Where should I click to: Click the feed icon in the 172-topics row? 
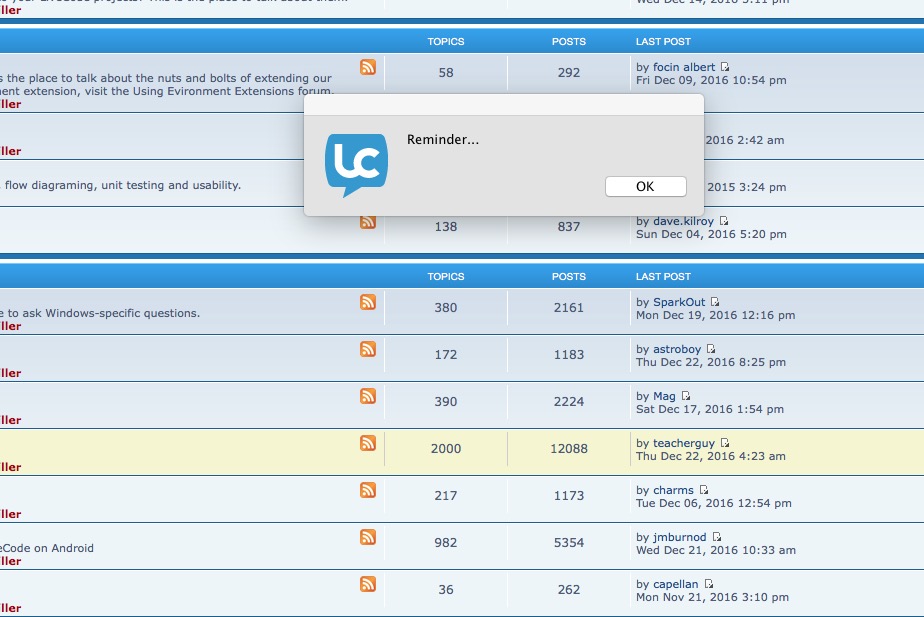pyautogui.click(x=368, y=349)
